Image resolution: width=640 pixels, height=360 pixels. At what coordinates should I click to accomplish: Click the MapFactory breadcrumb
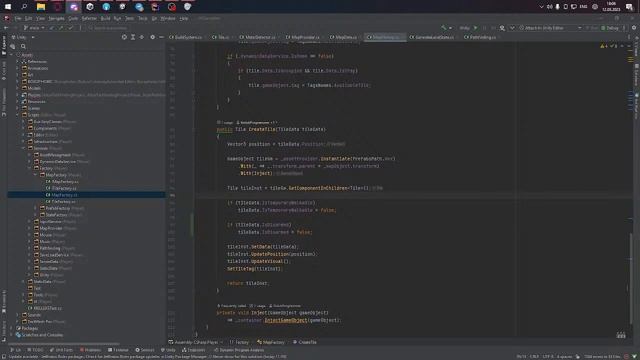pyautogui.click(x=271, y=342)
